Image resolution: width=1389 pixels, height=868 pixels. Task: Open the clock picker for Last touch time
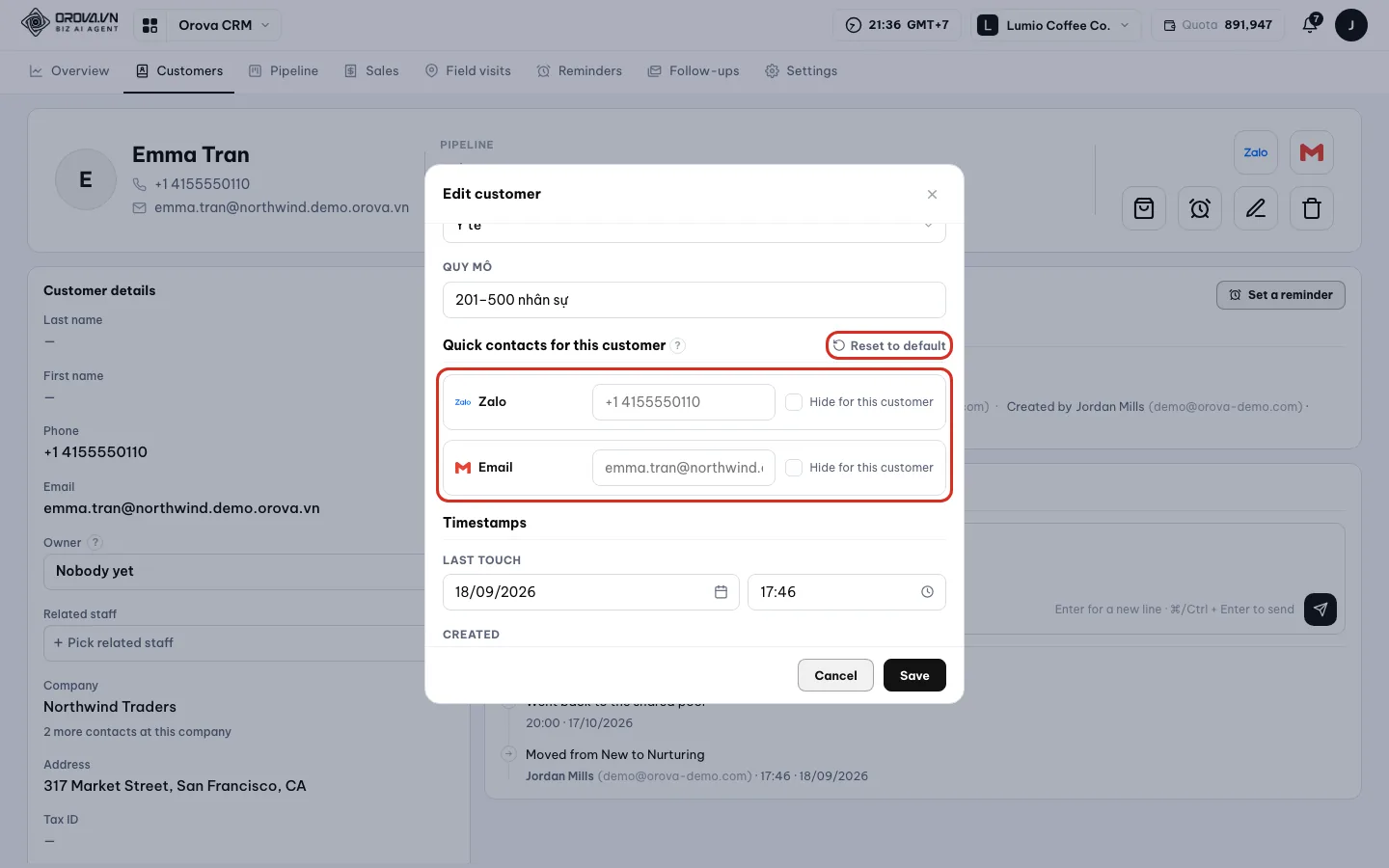click(x=927, y=592)
